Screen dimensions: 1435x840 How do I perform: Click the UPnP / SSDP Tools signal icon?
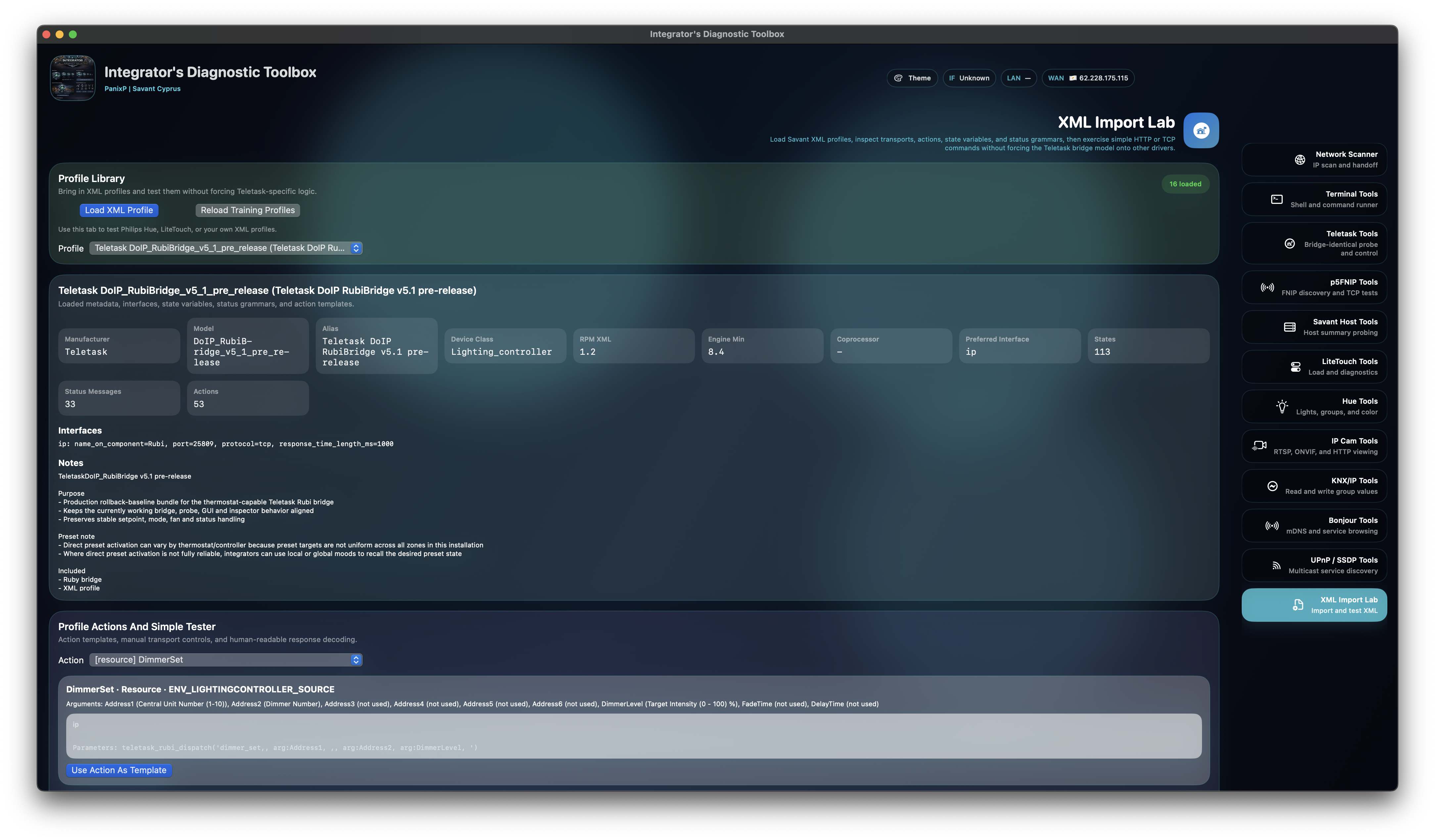click(x=1276, y=566)
